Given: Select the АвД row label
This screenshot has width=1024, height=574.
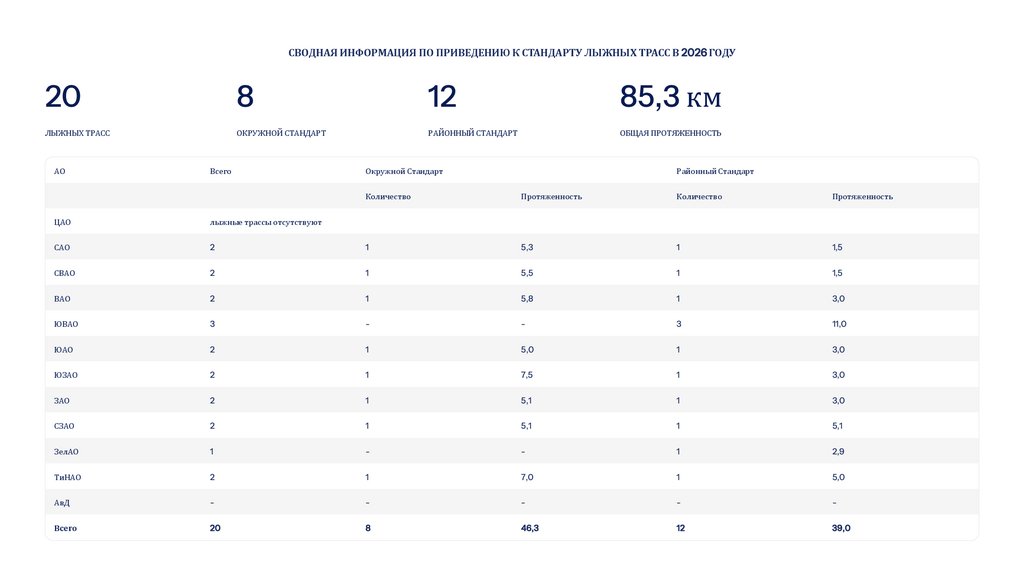Looking at the screenshot, I should (61, 503).
